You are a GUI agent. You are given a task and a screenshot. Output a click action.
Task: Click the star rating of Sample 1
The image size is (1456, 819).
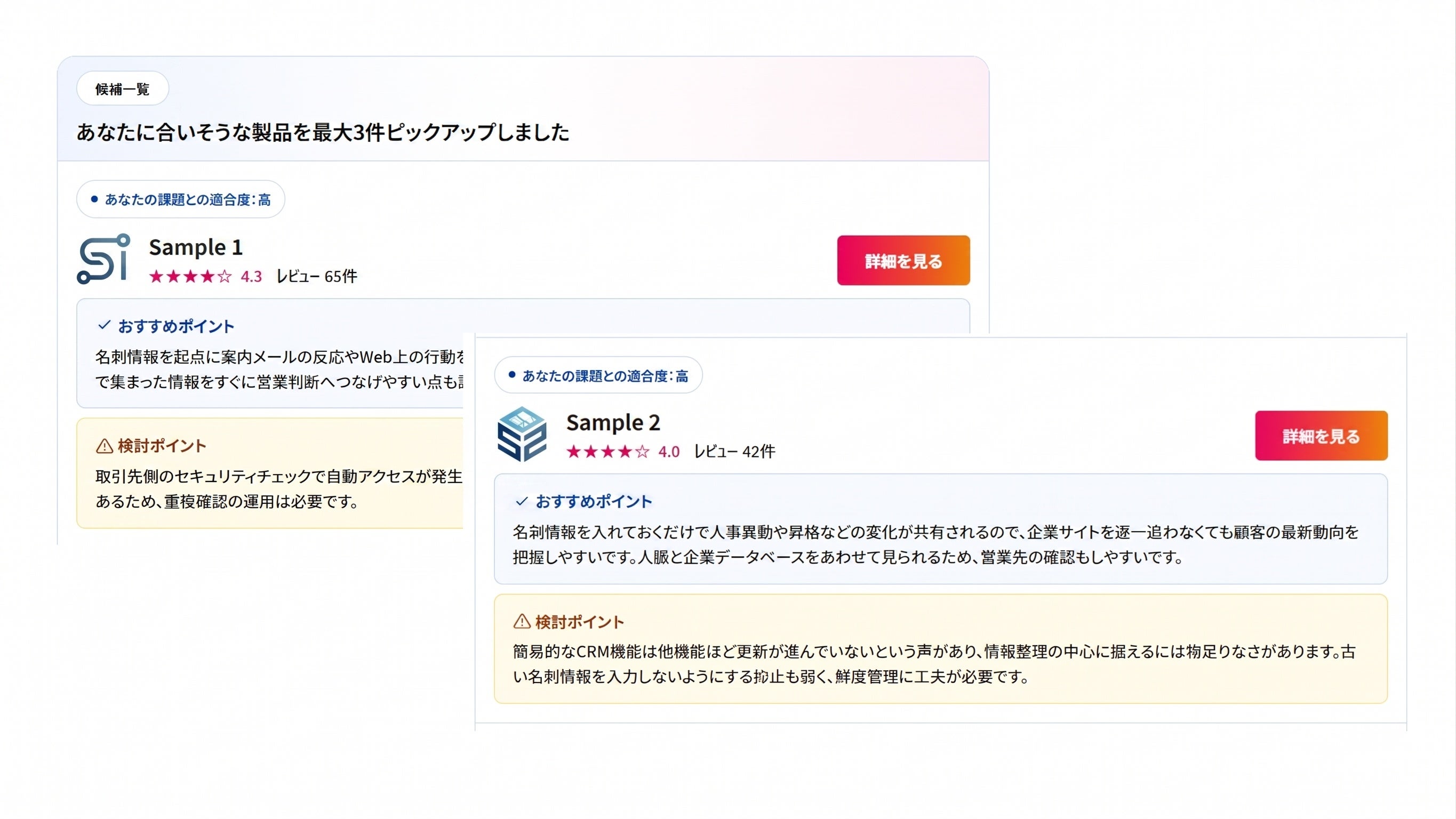click(190, 276)
